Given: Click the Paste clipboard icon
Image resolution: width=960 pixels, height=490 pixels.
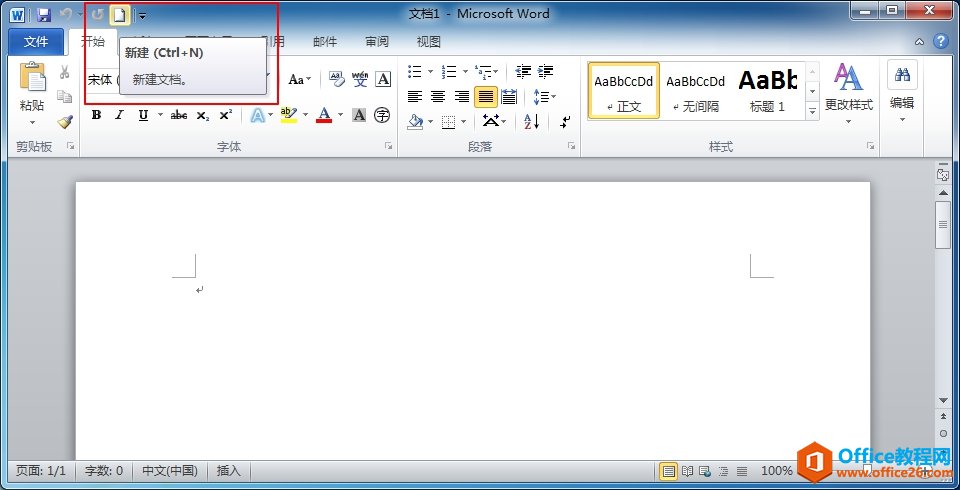Looking at the screenshot, I should (32, 77).
